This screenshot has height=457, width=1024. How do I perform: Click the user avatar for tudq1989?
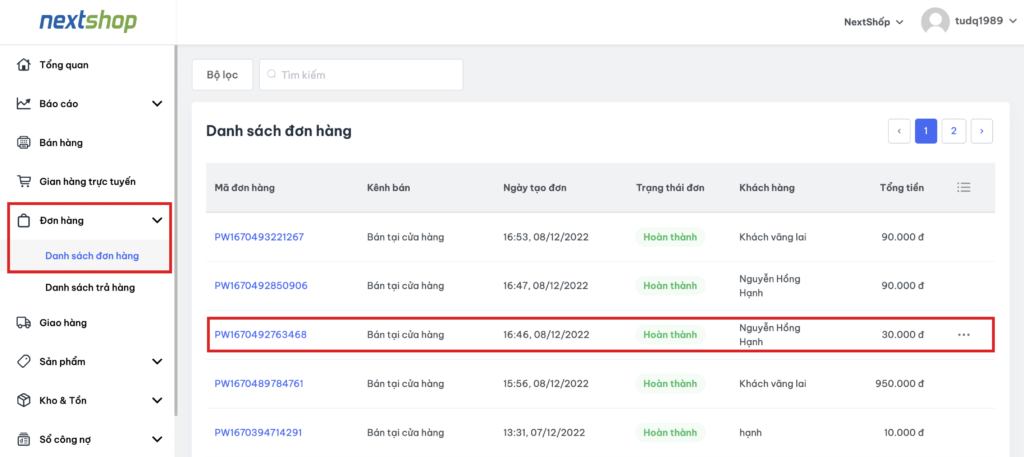click(935, 21)
